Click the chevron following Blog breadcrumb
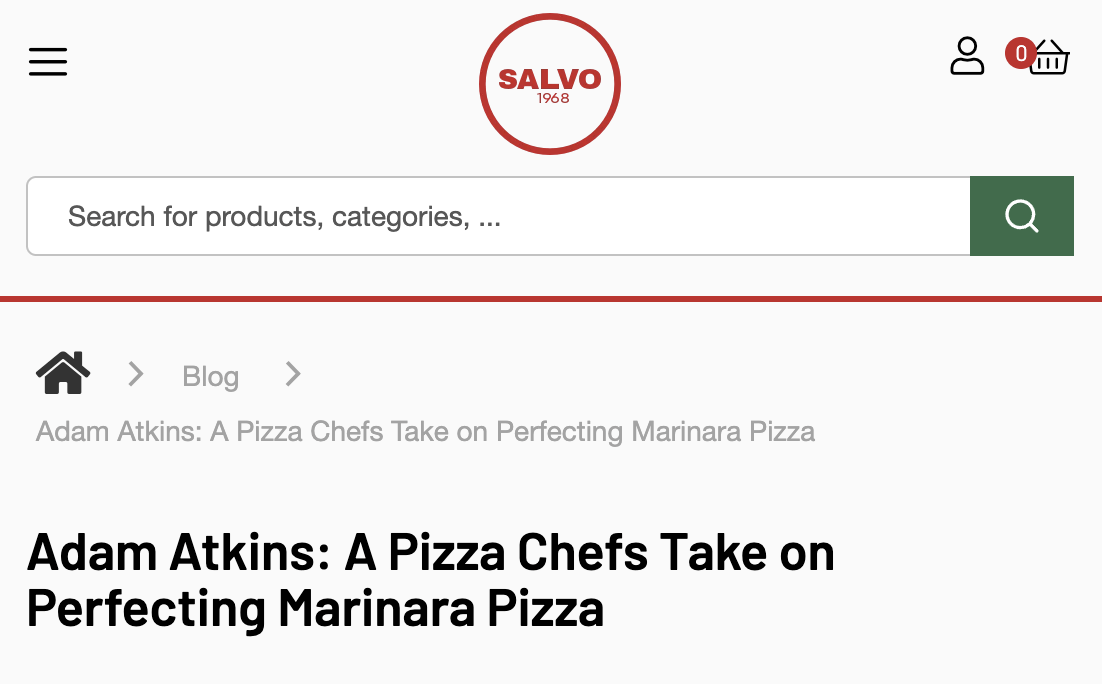This screenshot has width=1102, height=684. 293,374
